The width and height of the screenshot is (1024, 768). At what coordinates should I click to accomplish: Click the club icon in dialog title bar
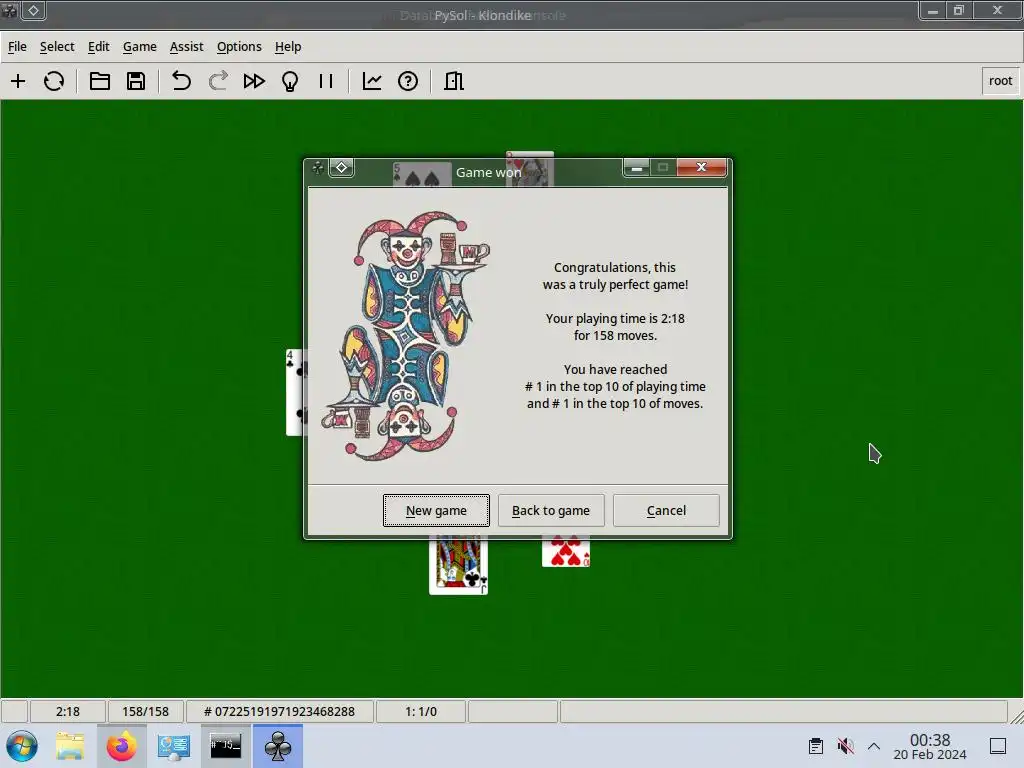(317, 168)
